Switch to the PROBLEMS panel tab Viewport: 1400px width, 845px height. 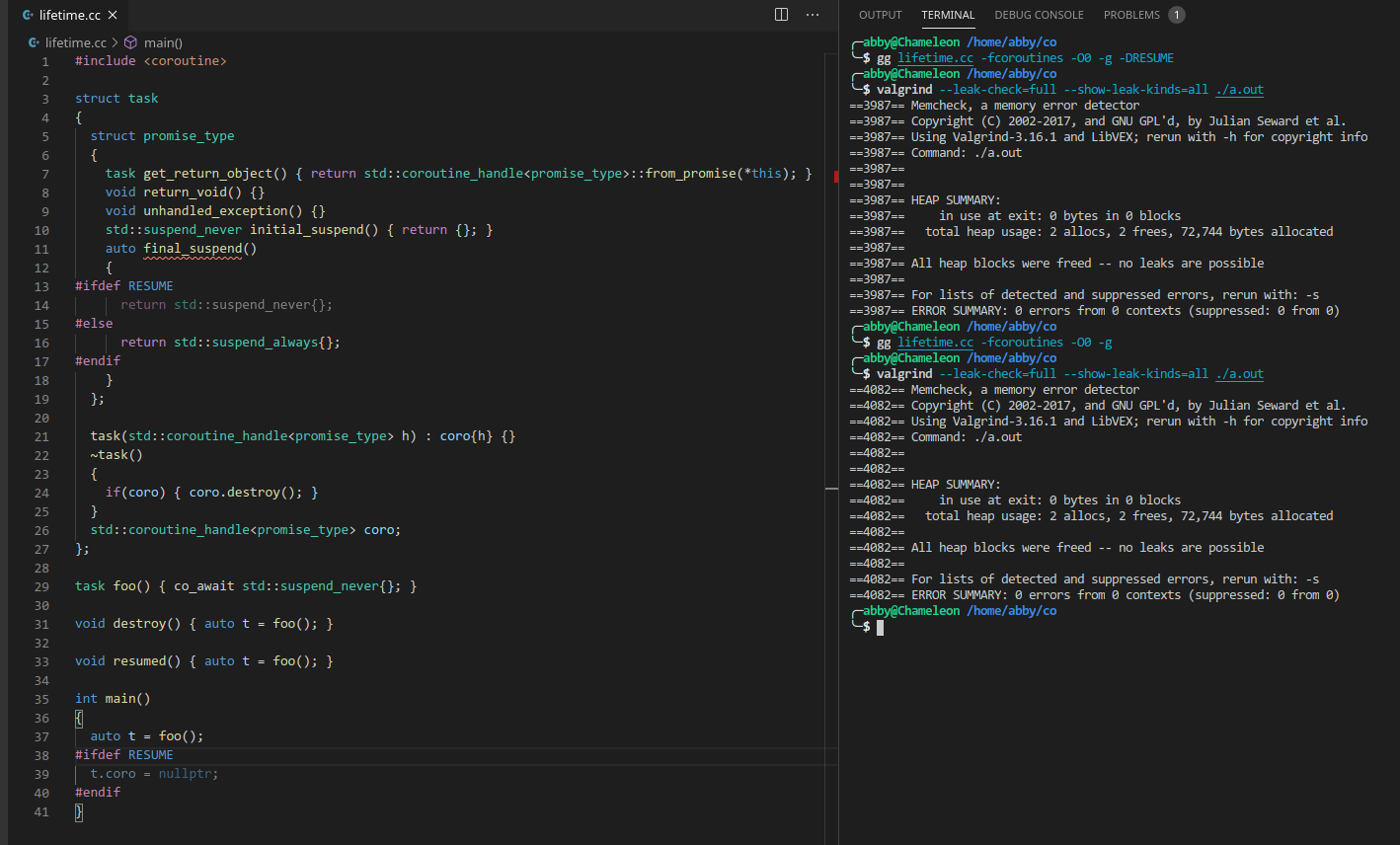pos(1131,15)
